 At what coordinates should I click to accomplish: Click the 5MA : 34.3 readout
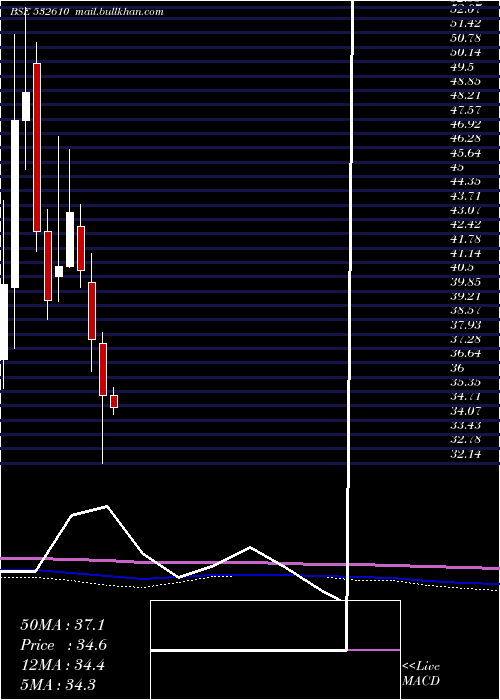pyautogui.click(x=58, y=684)
